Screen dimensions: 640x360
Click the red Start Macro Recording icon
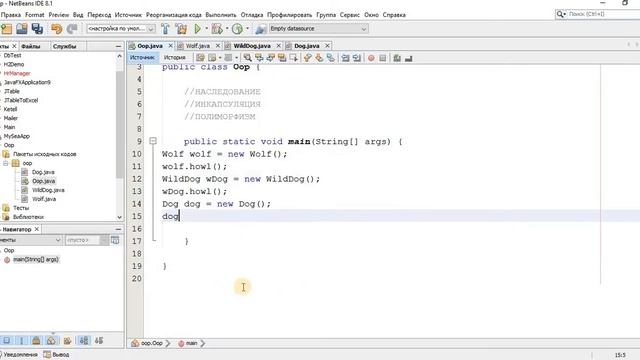point(371,58)
